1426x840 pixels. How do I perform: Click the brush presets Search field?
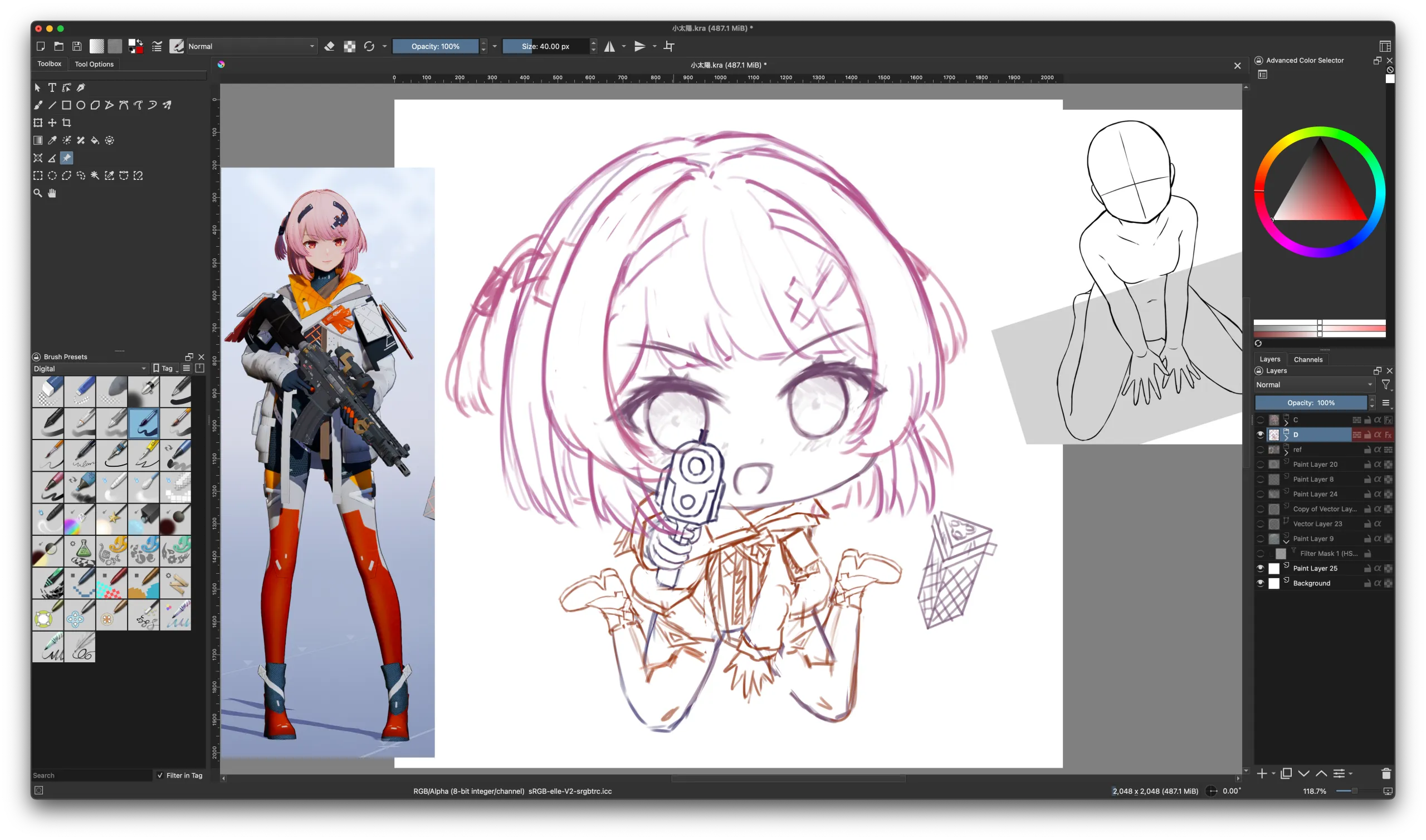pyautogui.click(x=91, y=775)
